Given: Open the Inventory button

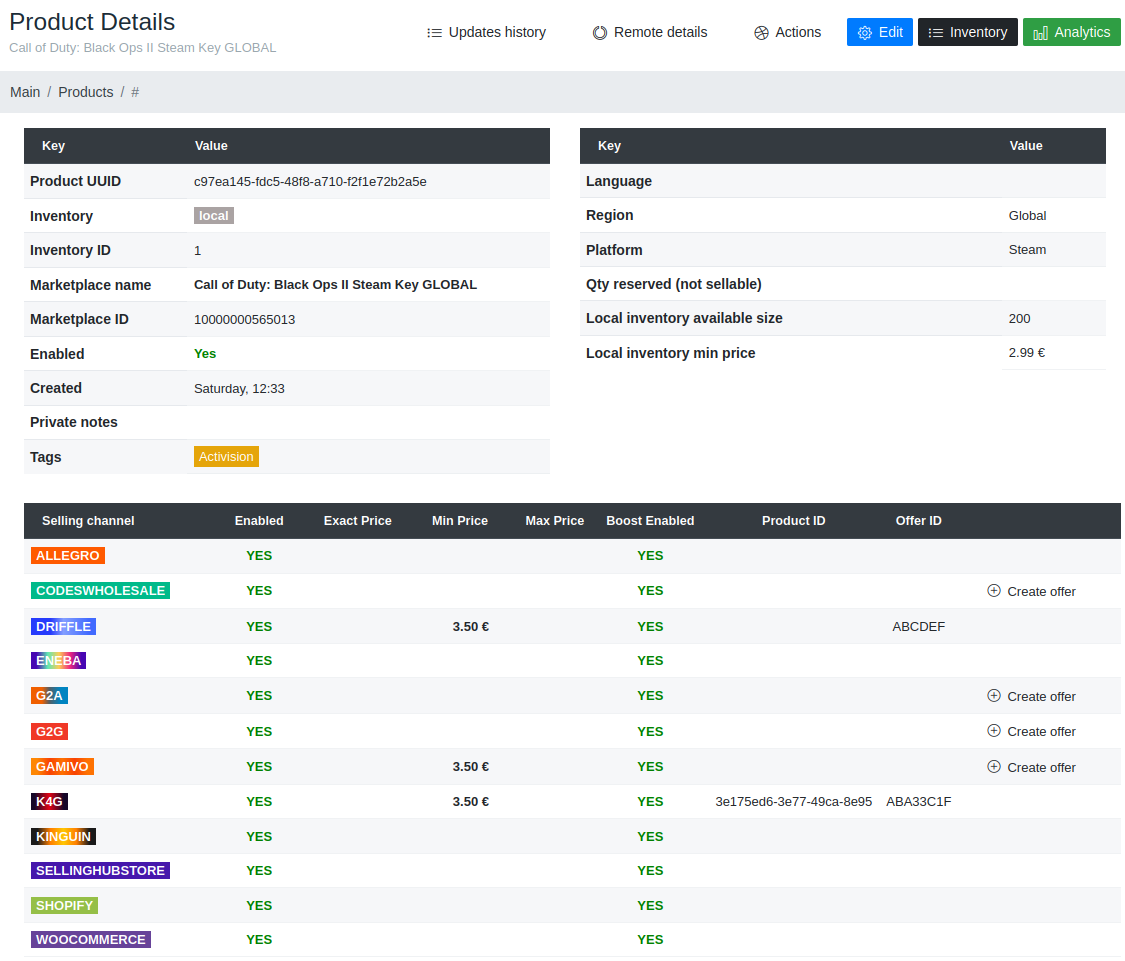Looking at the screenshot, I should point(967,32).
